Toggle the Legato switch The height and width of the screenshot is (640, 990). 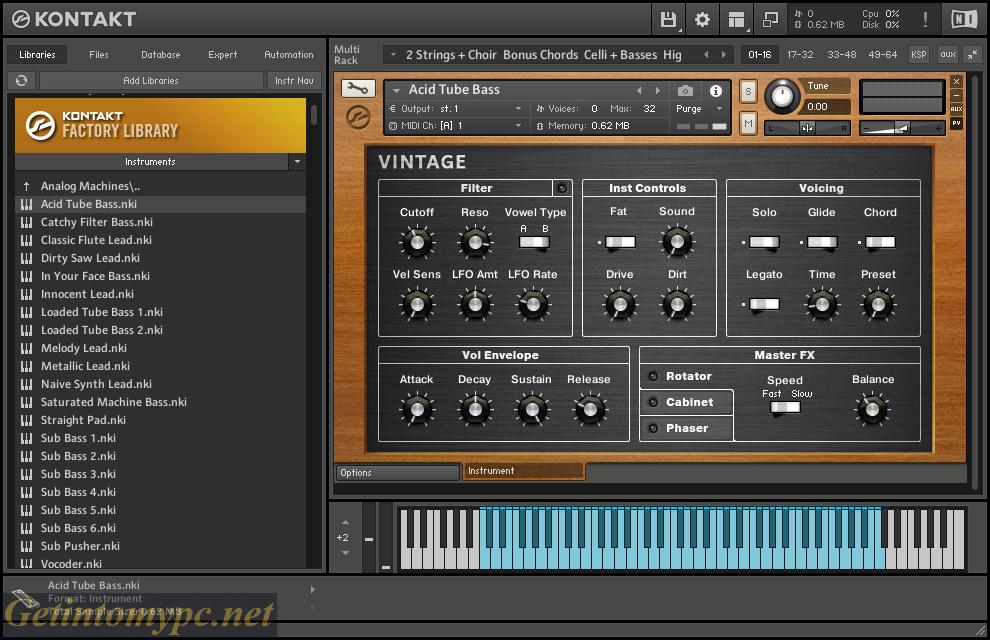[x=764, y=304]
